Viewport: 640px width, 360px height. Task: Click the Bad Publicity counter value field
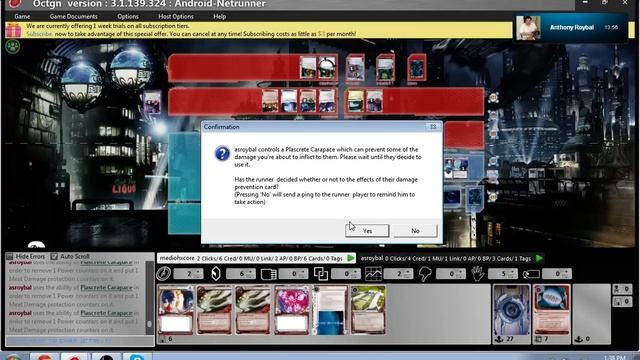pyautogui.click(x=451, y=274)
